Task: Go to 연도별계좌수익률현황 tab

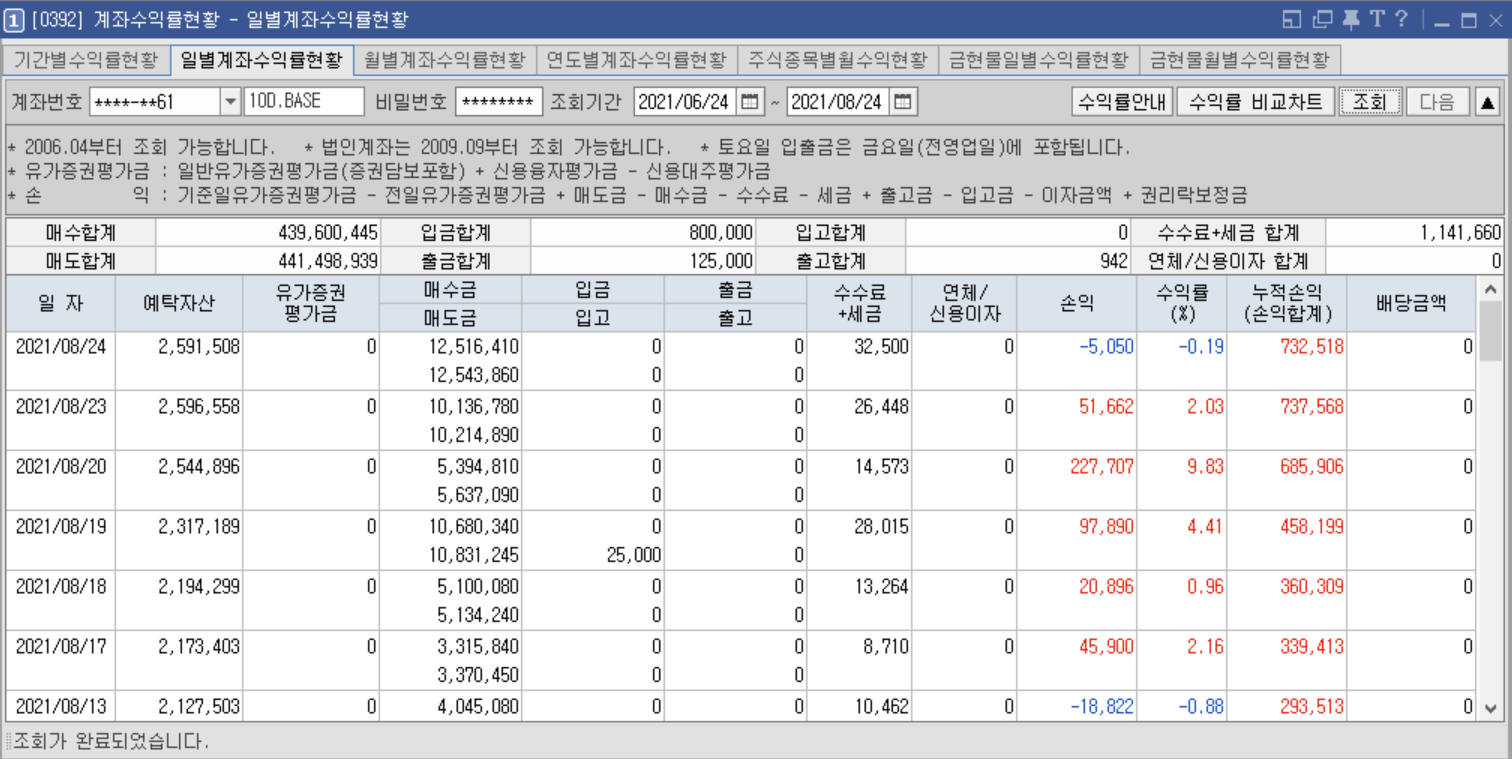Action: point(637,60)
